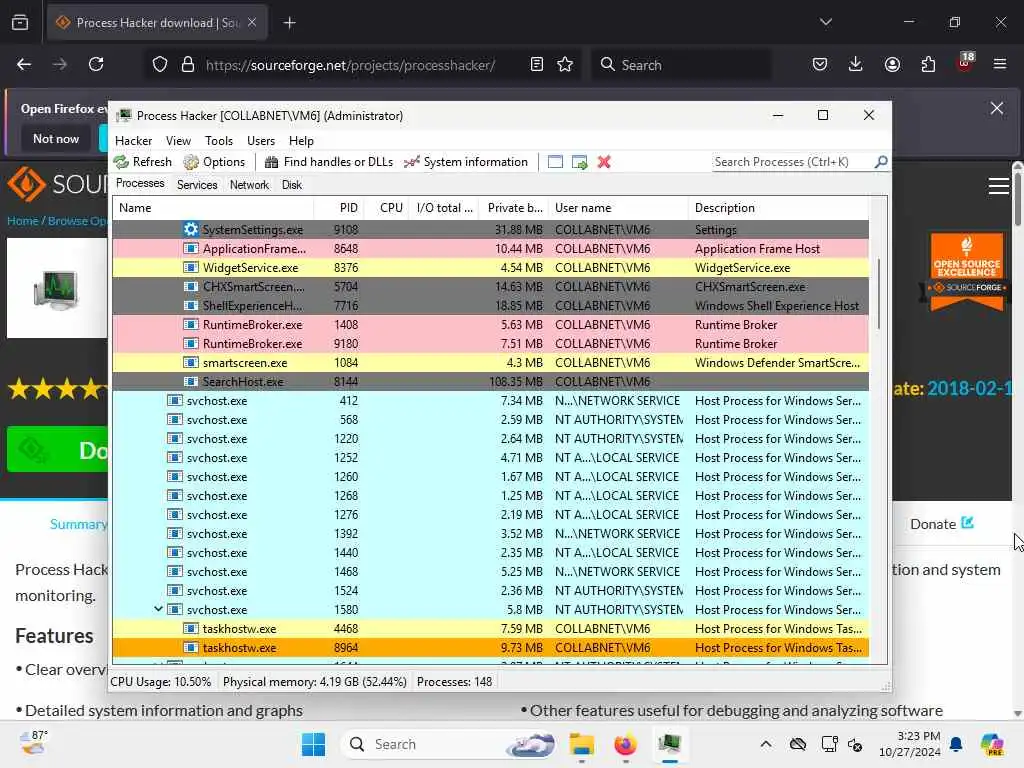Bookmark the page with the star icon
This screenshot has height=768, width=1024.
tap(565, 64)
